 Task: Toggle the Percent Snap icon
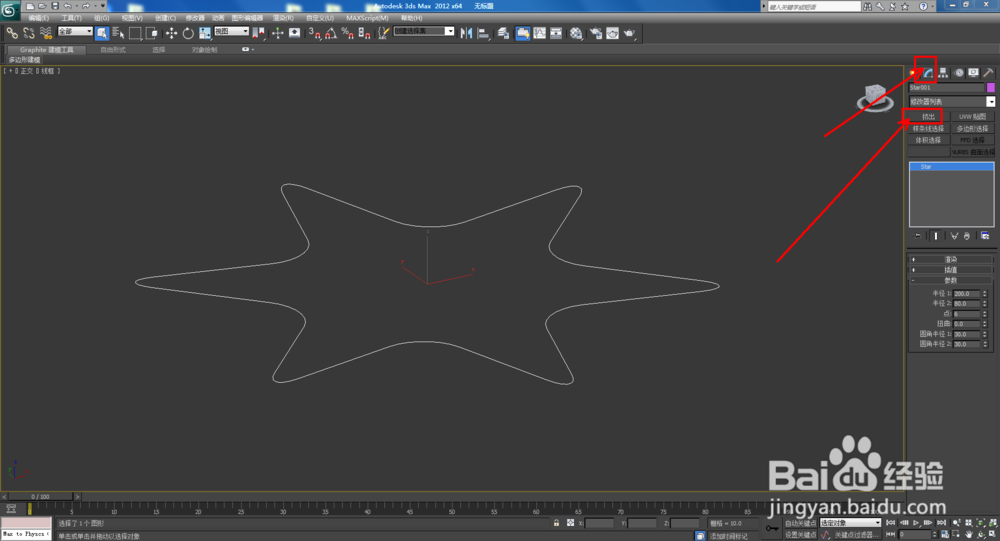click(348, 33)
